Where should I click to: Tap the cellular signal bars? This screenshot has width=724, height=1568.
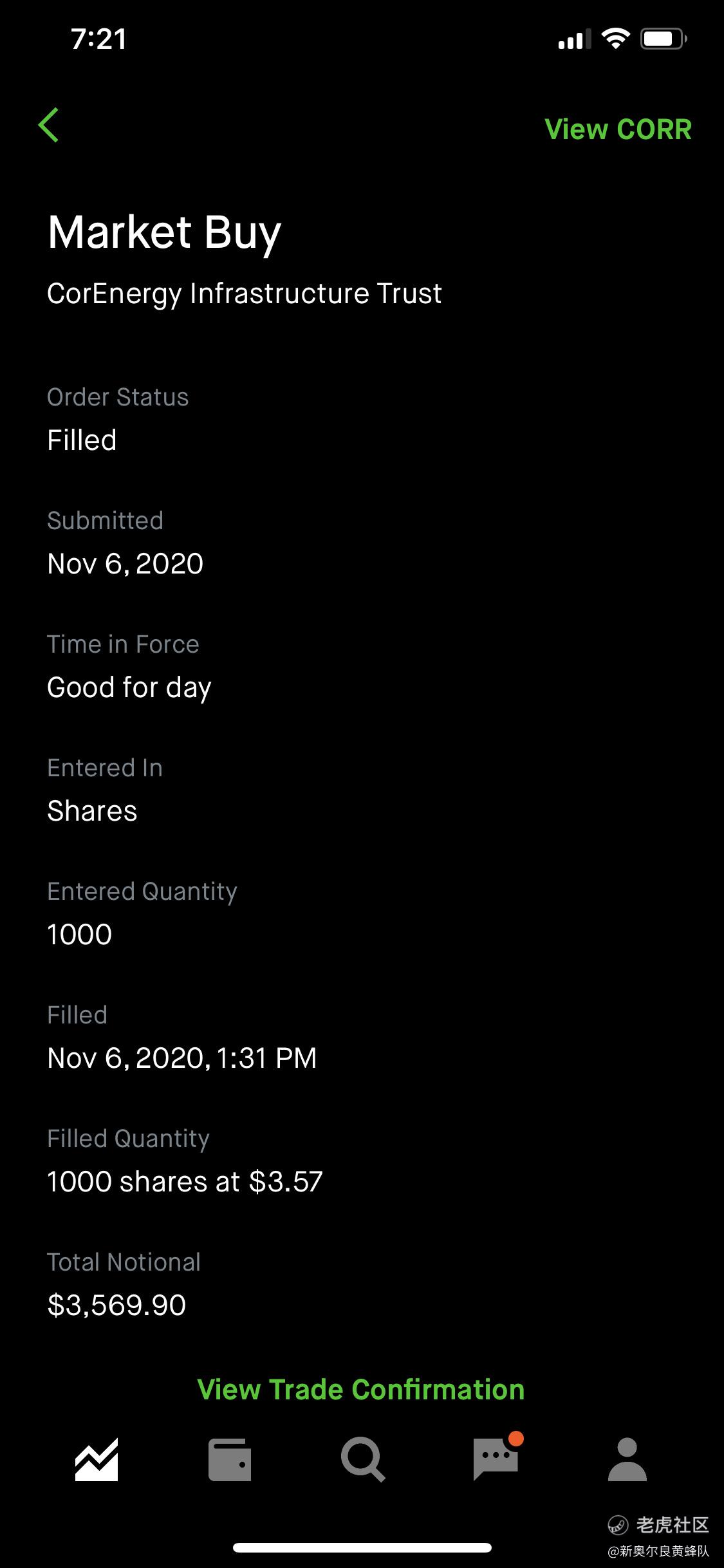(575, 39)
